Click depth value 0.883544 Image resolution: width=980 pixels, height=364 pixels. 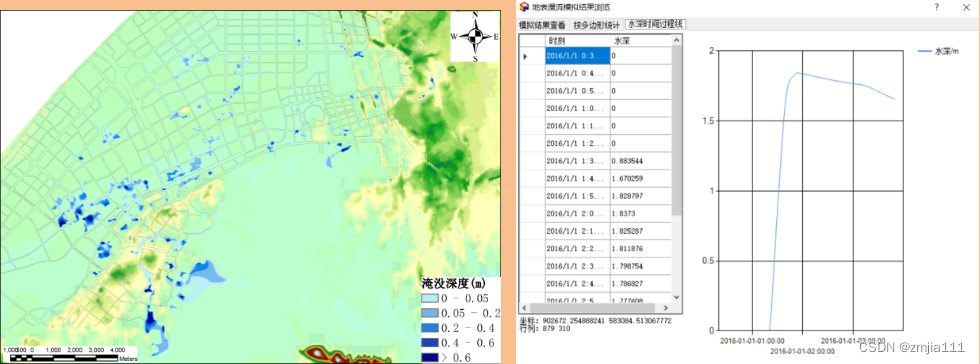(x=640, y=161)
